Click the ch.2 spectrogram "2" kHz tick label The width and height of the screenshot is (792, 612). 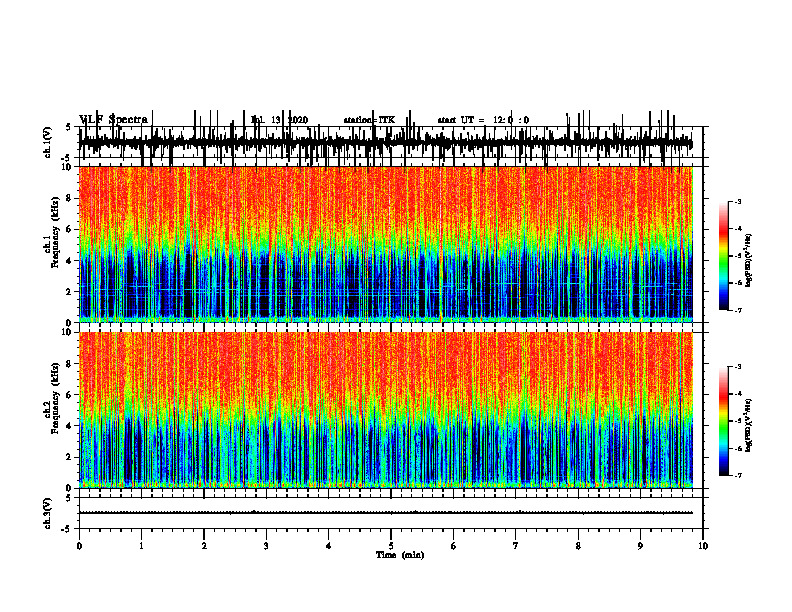[69, 457]
